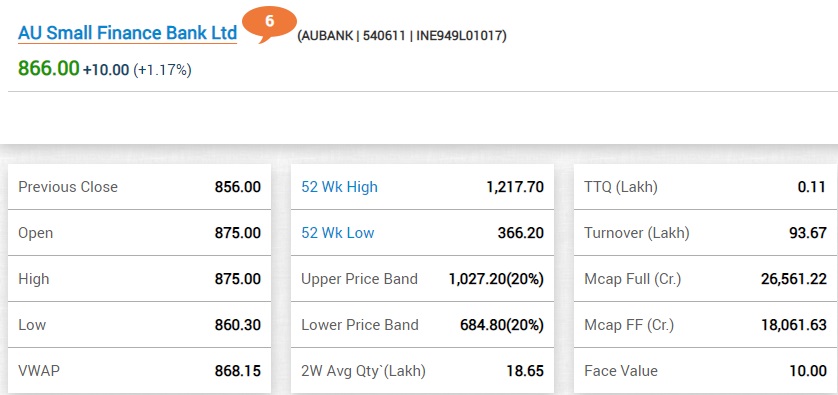Viewport: 838px width, 395px height.
Task: Open AU Small Finance Bank Ltd link
Action: pyautogui.click(x=127, y=33)
